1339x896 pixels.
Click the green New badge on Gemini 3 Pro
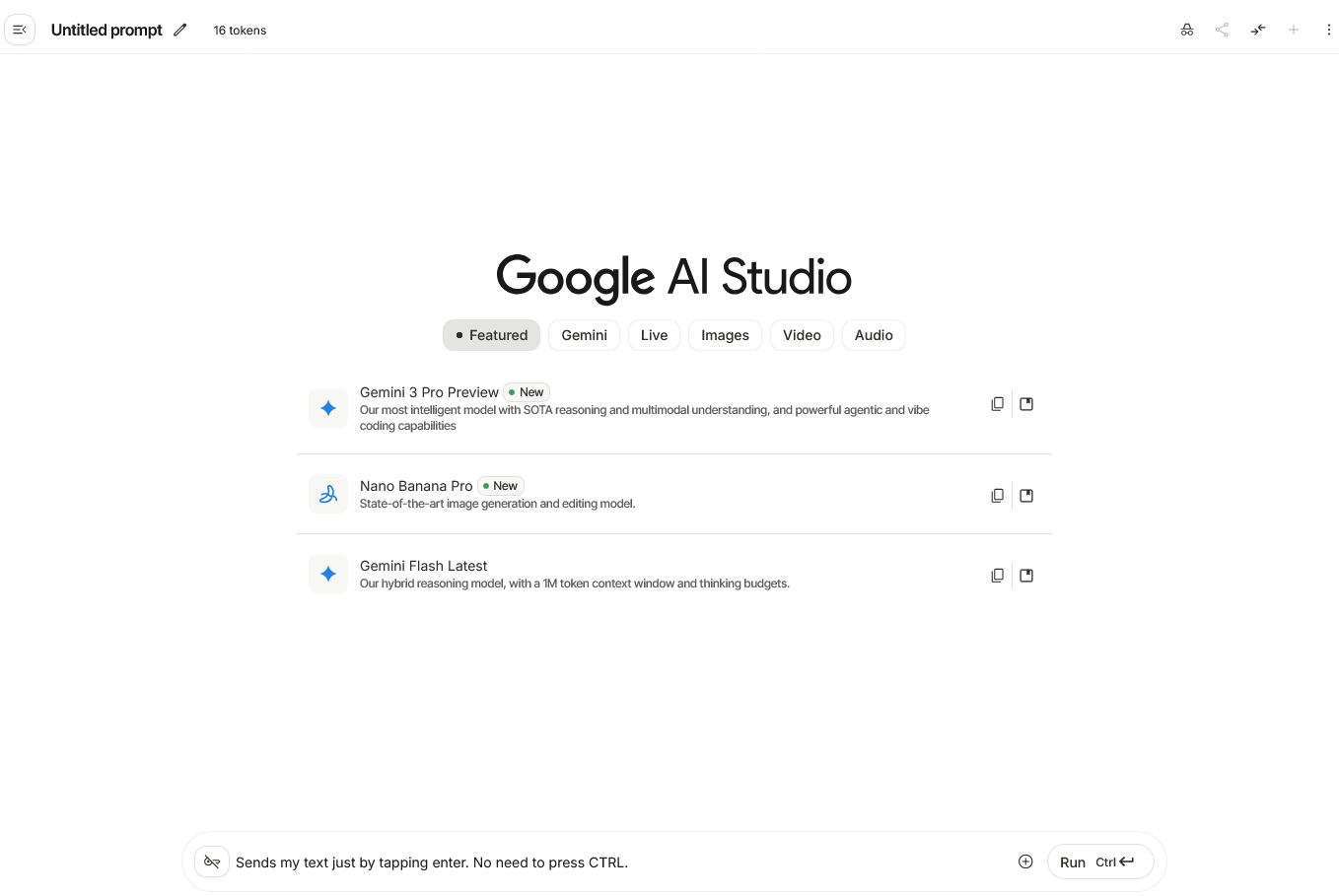coord(527,392)
